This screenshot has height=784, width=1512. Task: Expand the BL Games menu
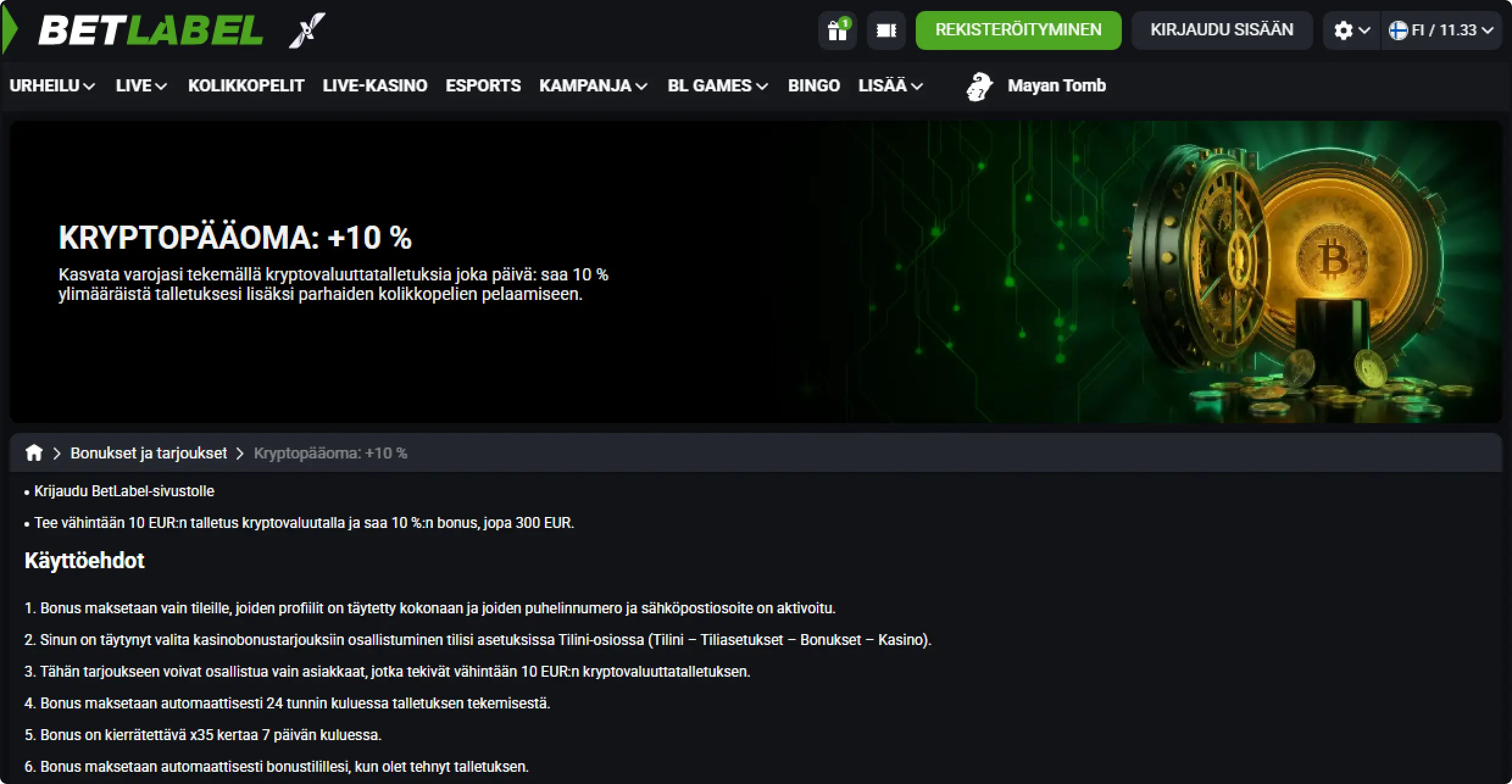pos(718,86)
